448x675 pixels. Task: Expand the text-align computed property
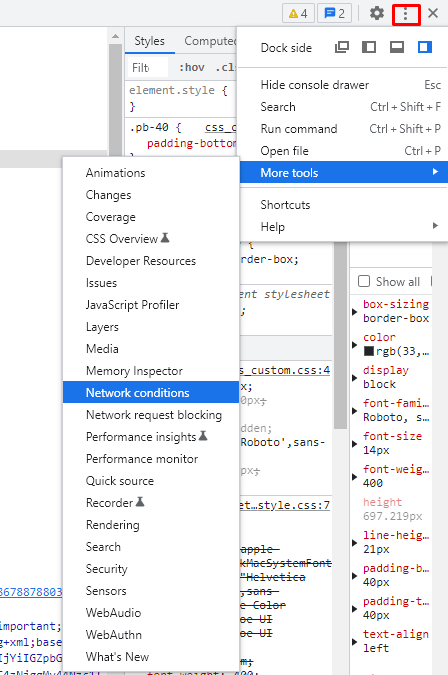[355, 642]
